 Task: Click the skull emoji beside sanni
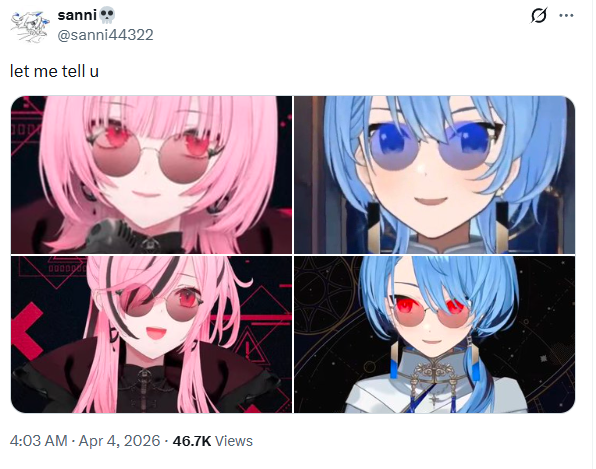click(x=107, y=15)
